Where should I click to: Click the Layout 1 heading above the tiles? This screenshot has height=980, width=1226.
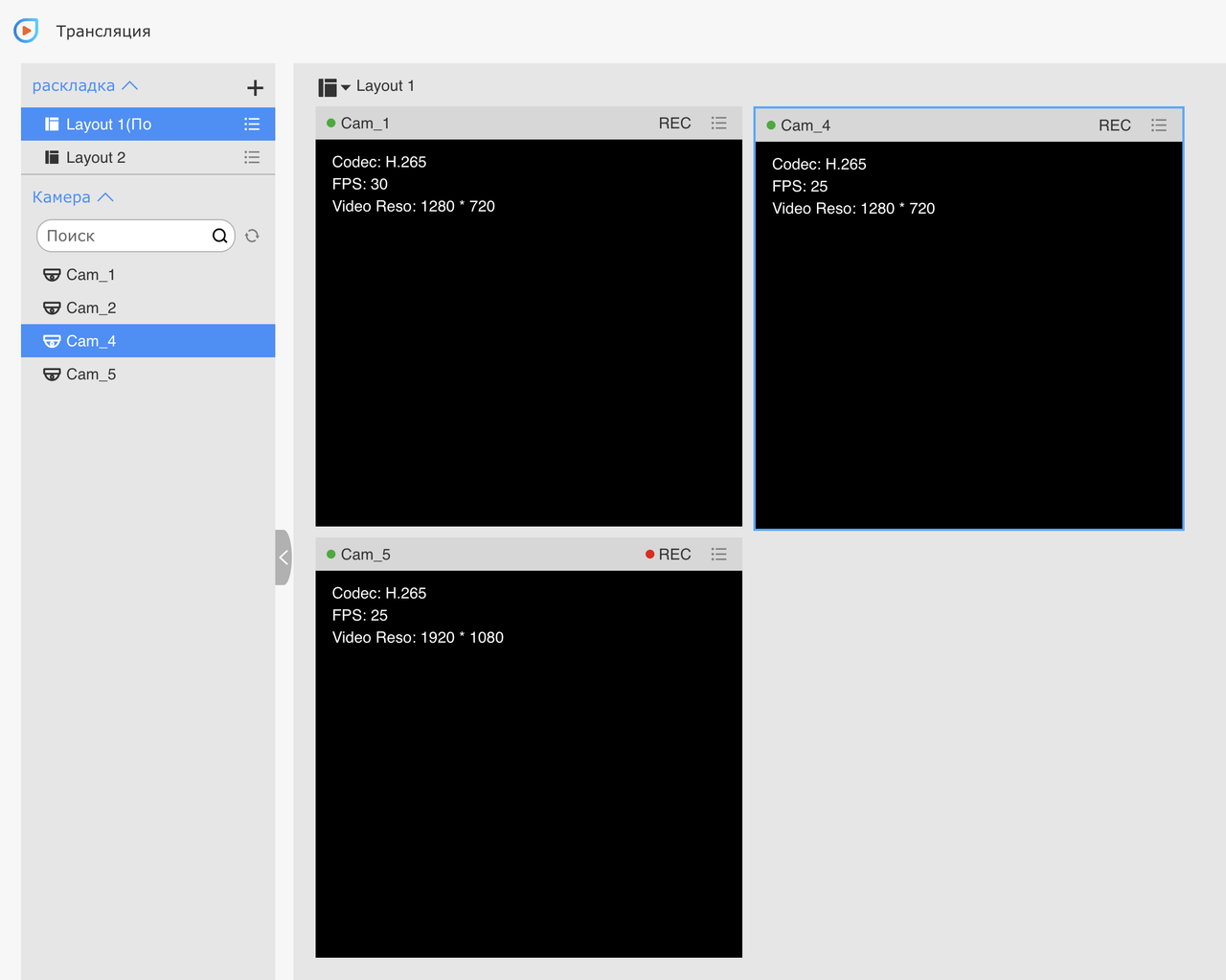tap(385, 86)
